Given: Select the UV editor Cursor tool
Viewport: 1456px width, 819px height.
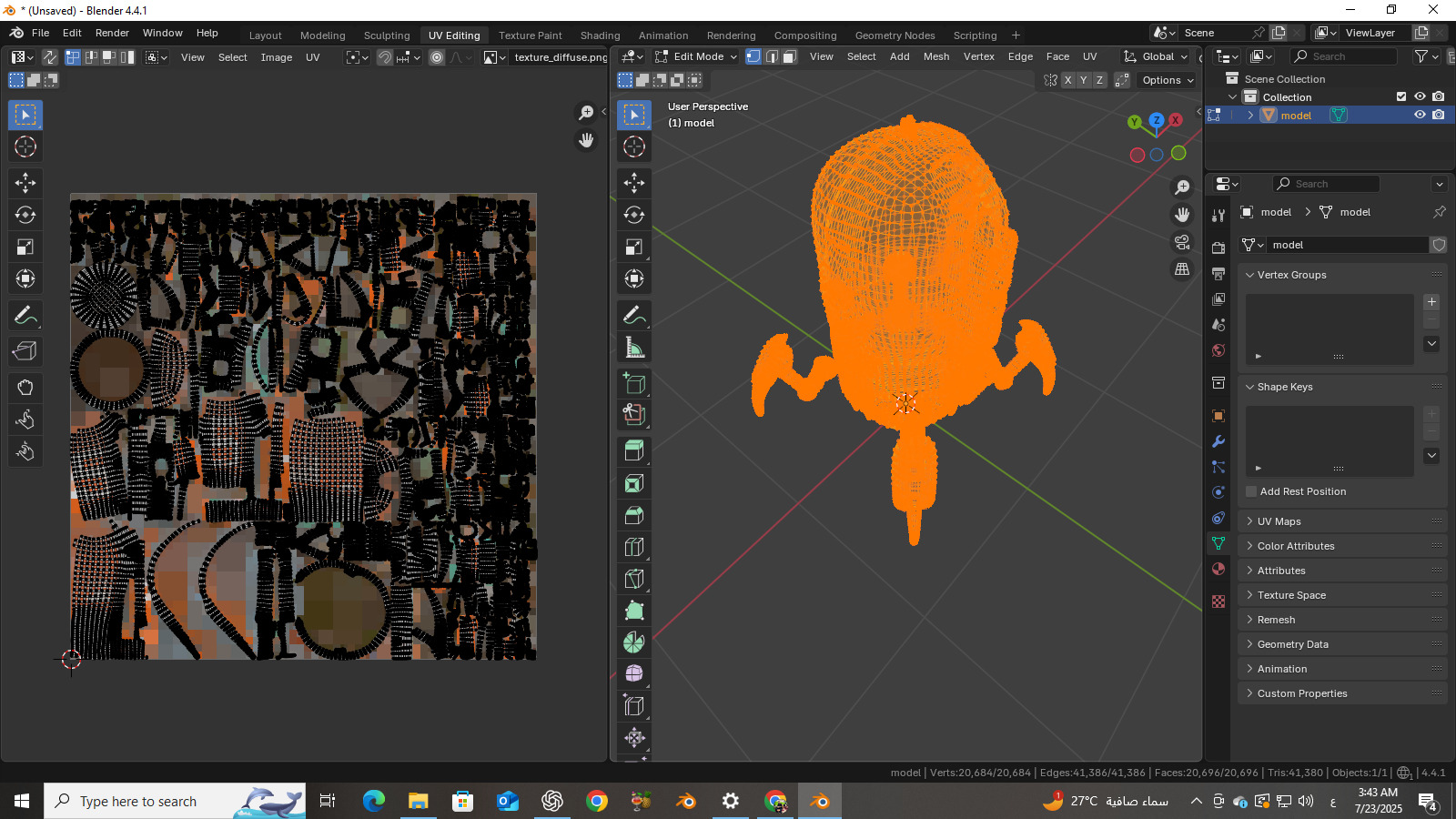Looking at the screenshot, I should coord(25,147).
